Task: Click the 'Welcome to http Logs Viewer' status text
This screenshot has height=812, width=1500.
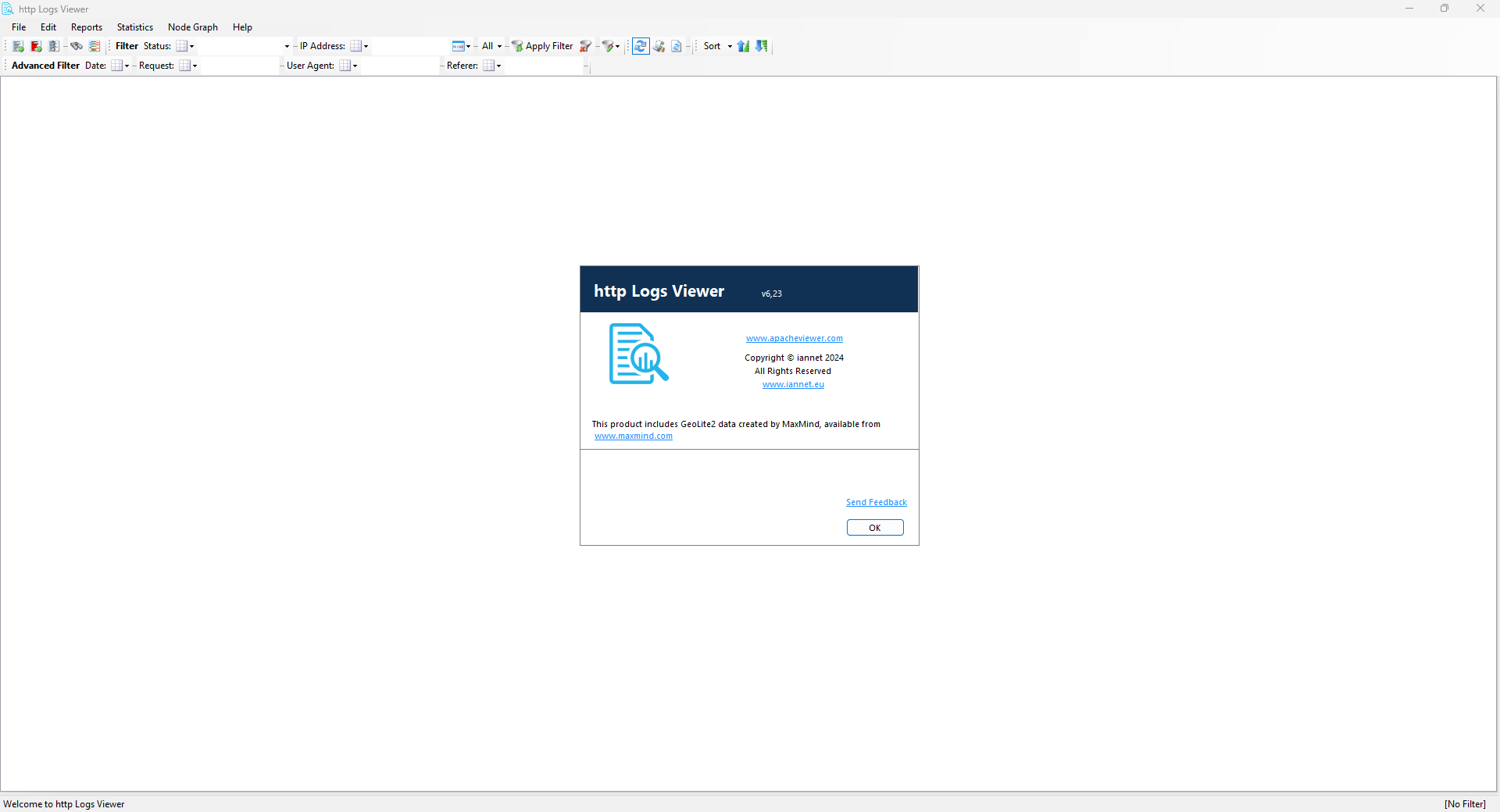Action: 64,804
